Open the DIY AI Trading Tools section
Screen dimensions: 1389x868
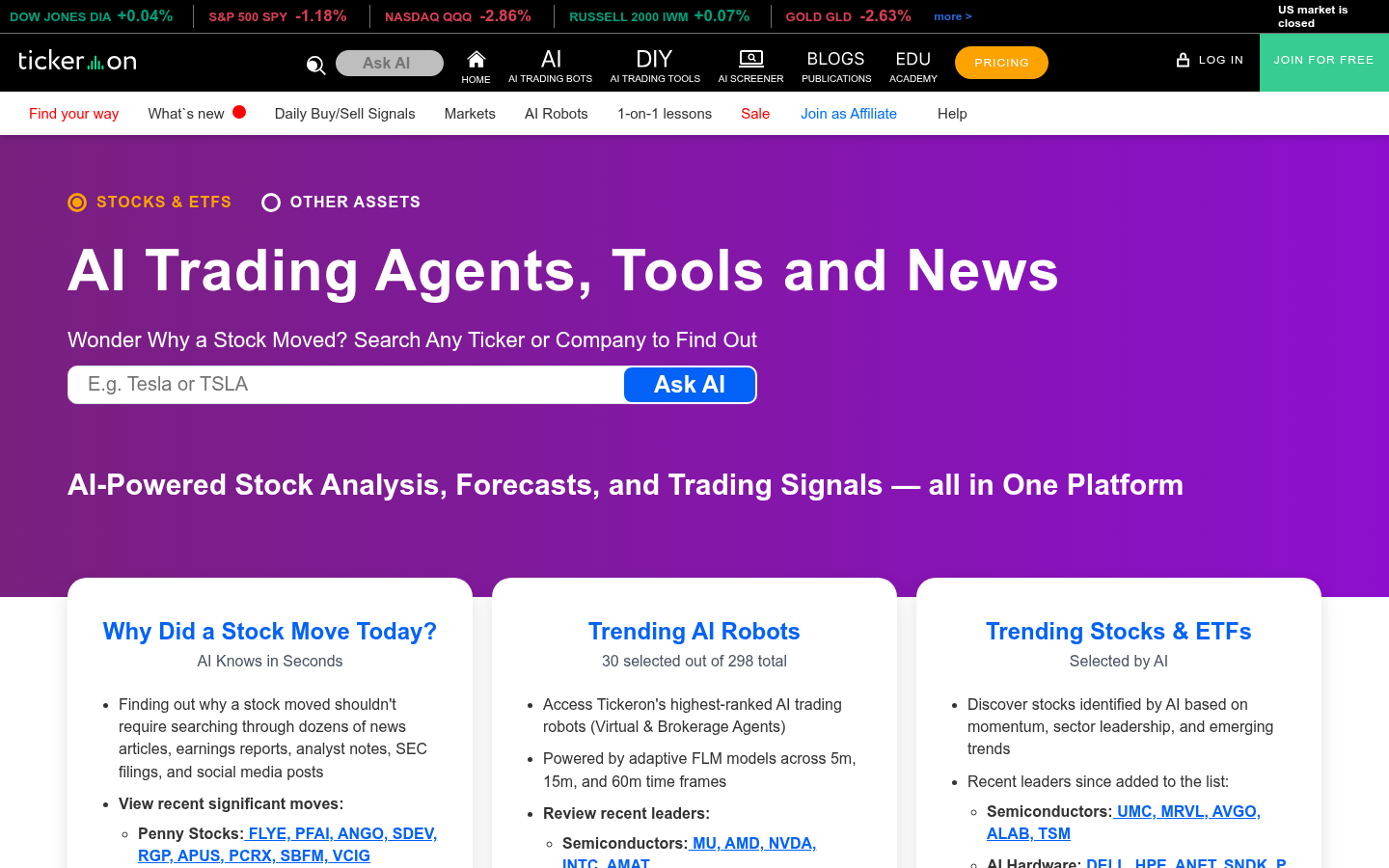pyautogui.click(x=655, y=66)
